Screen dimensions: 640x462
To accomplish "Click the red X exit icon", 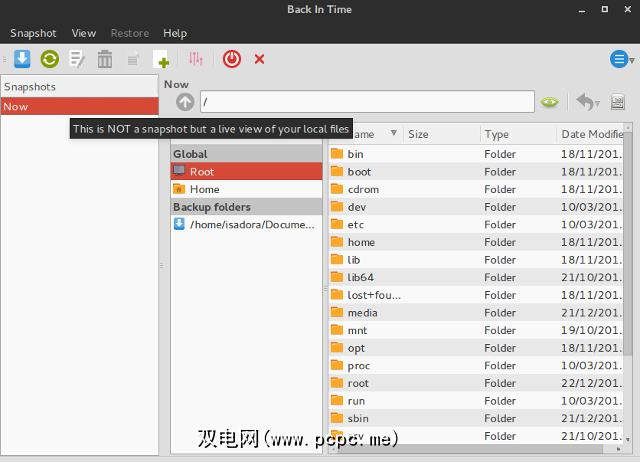I will click(x=259, y=59).
